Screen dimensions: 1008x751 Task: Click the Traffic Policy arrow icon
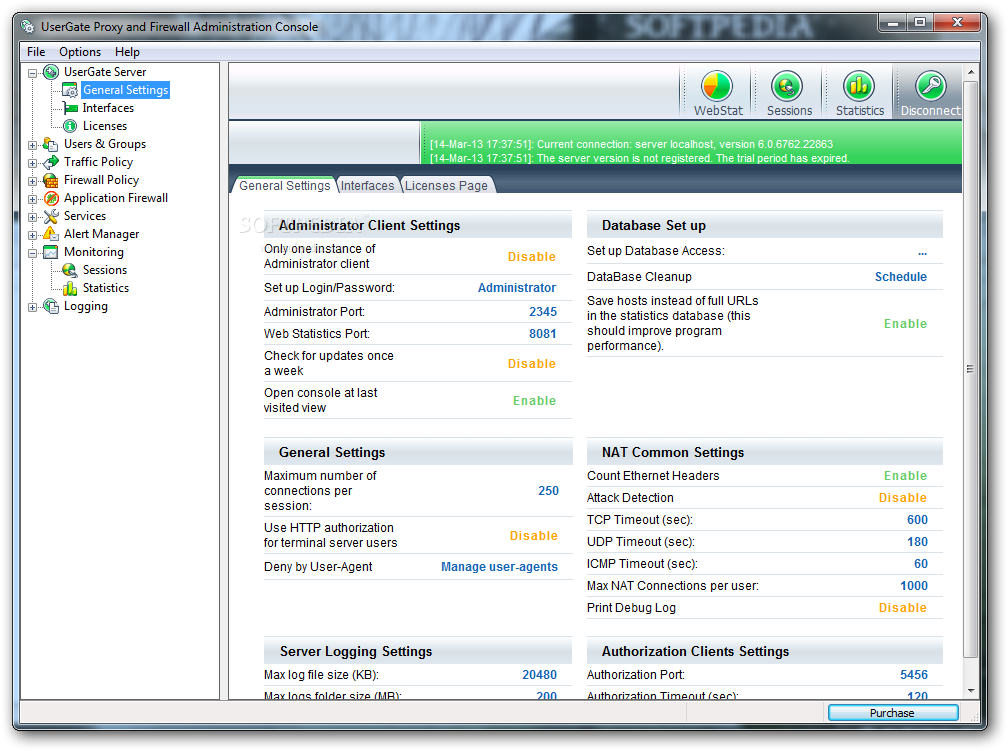(x=51, y=162)
